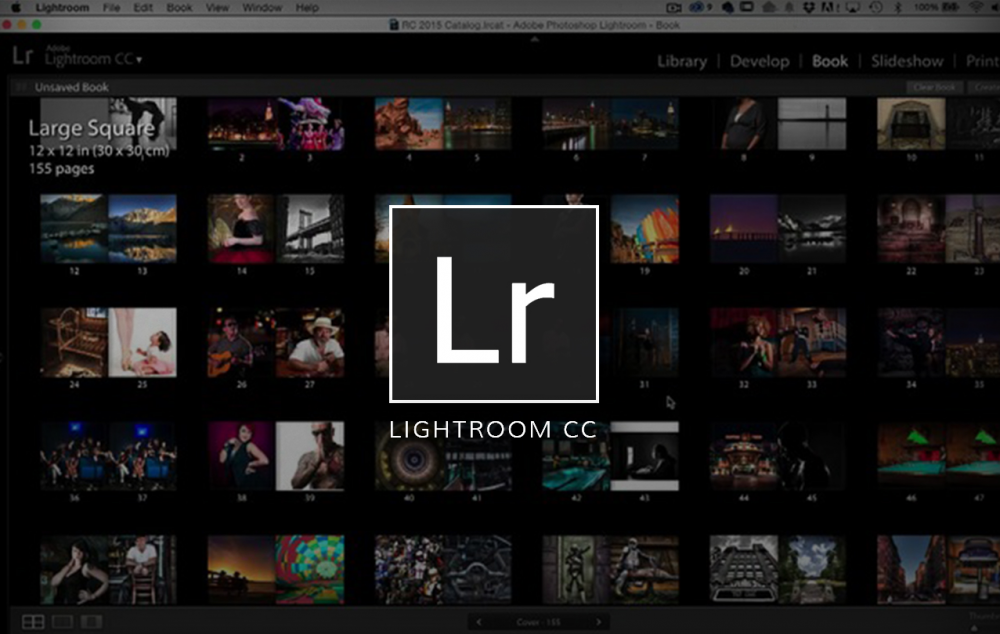Check battery status in menu bar
This screenshot has width=1000, height=634.
click(936, 8)
